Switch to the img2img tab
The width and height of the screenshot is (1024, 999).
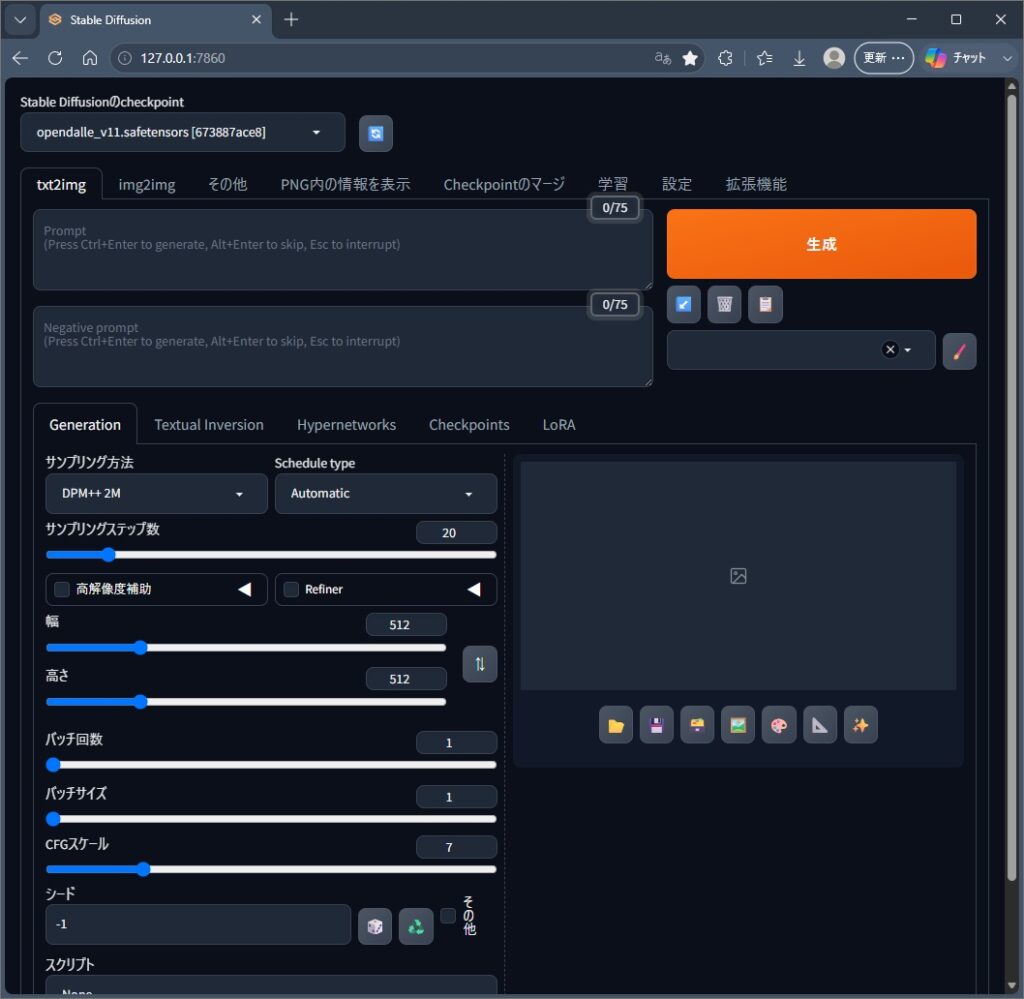[x=146, y=185]
